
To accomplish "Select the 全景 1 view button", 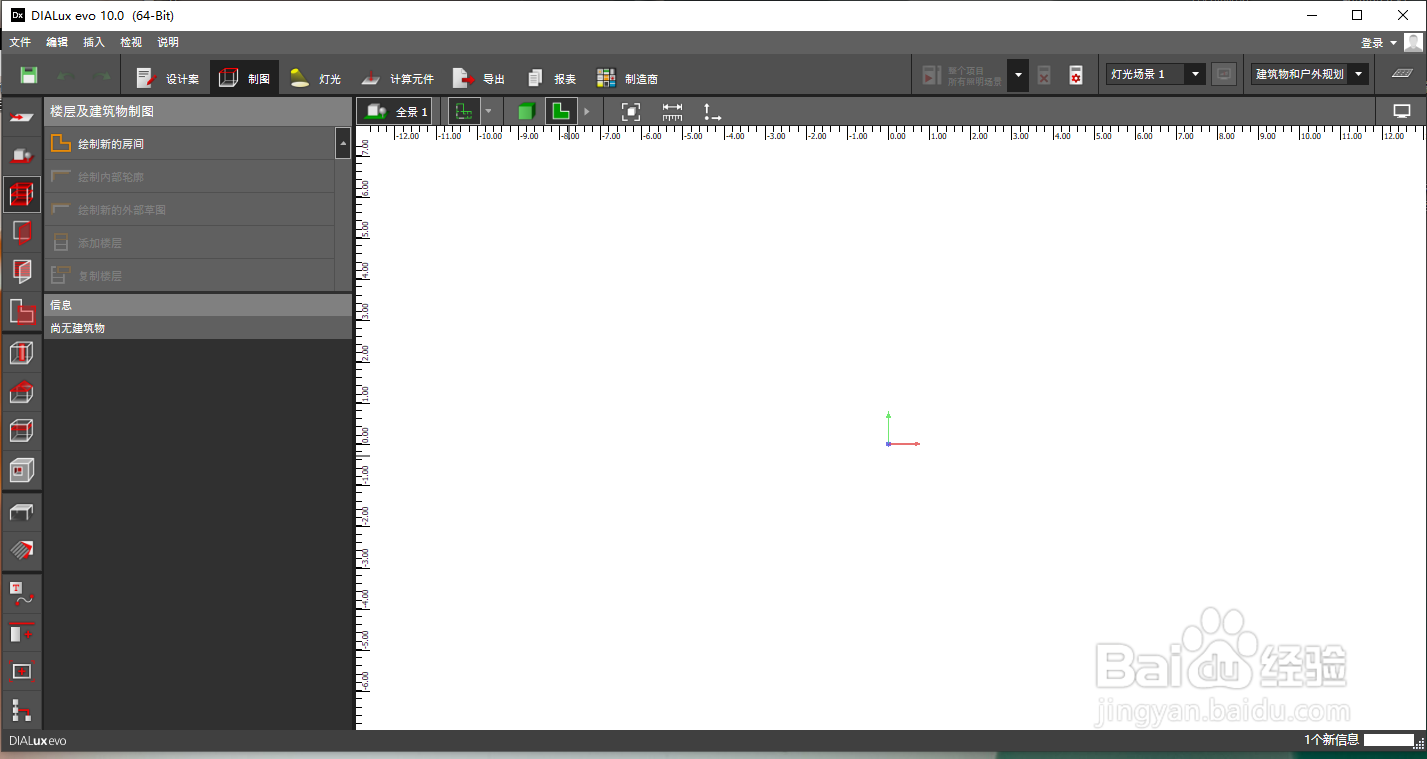I will pos(394,111).
